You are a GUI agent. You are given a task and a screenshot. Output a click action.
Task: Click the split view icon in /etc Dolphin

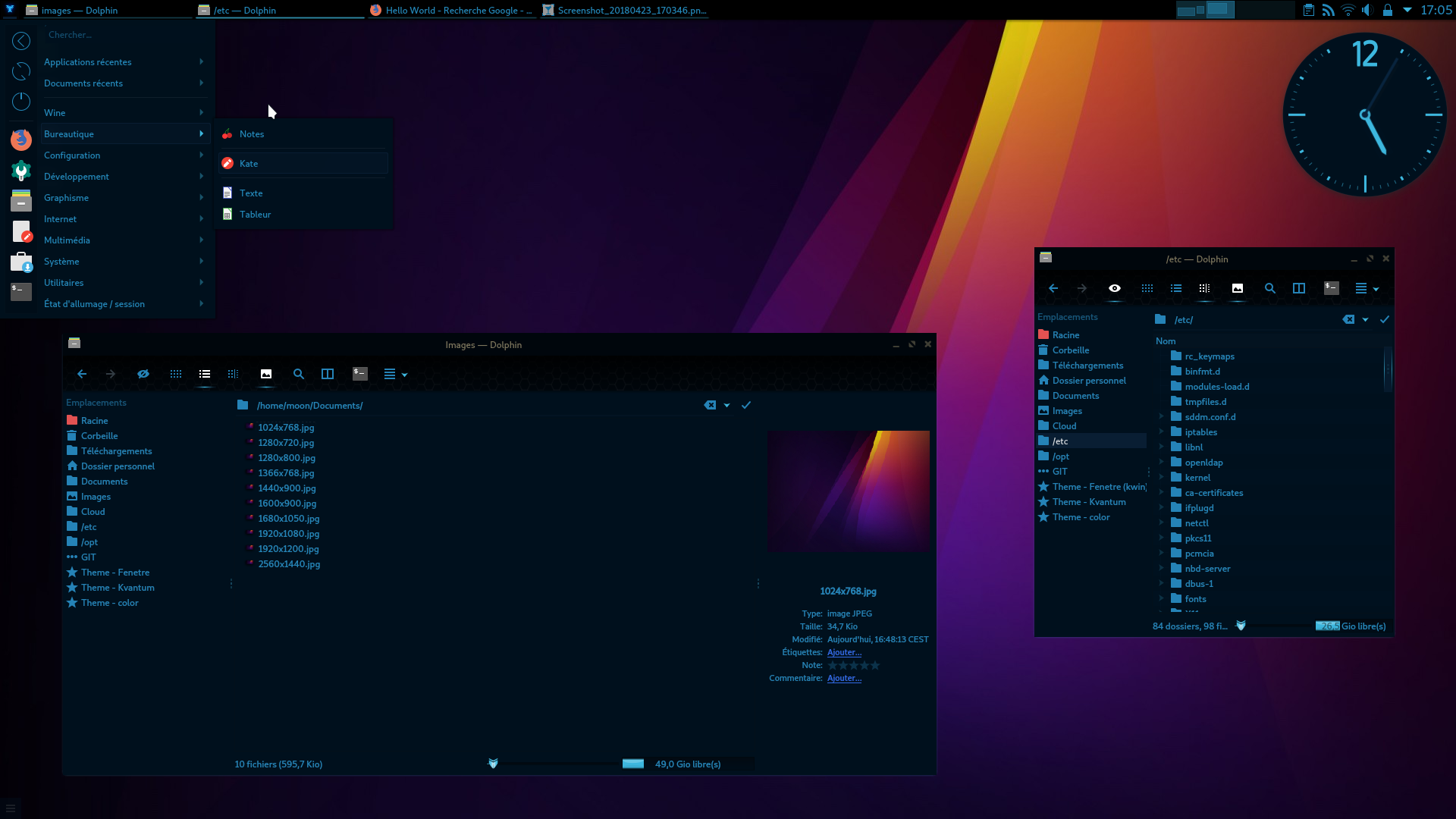tap(1299, 288)
